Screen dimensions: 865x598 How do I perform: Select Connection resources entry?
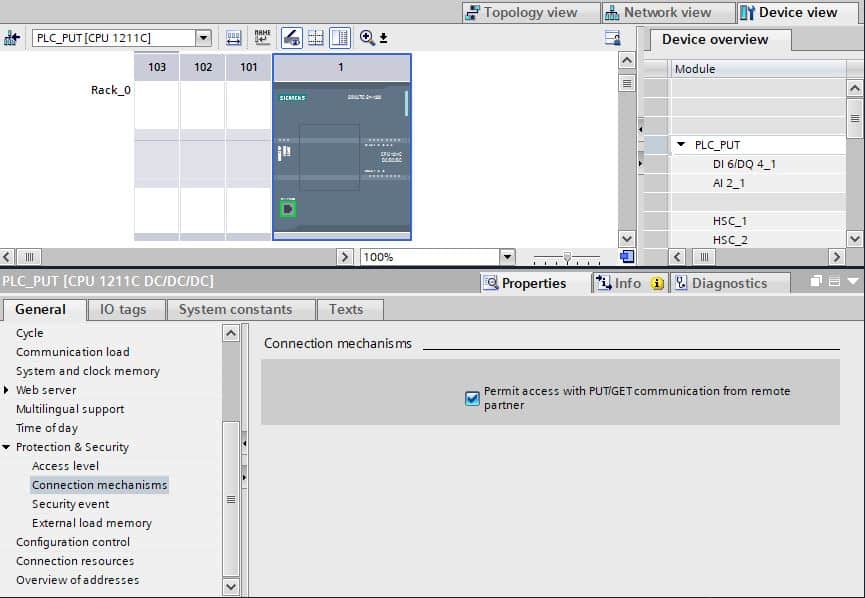click(x=75, y=561)
